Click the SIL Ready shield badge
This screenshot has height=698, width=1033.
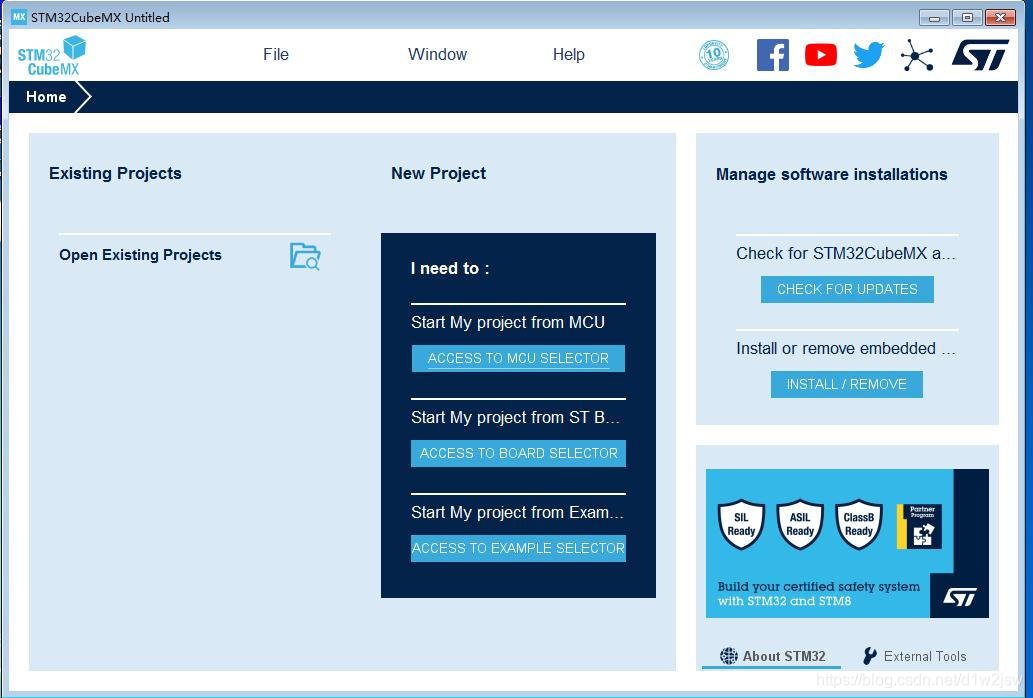click(x=741, y=524)
